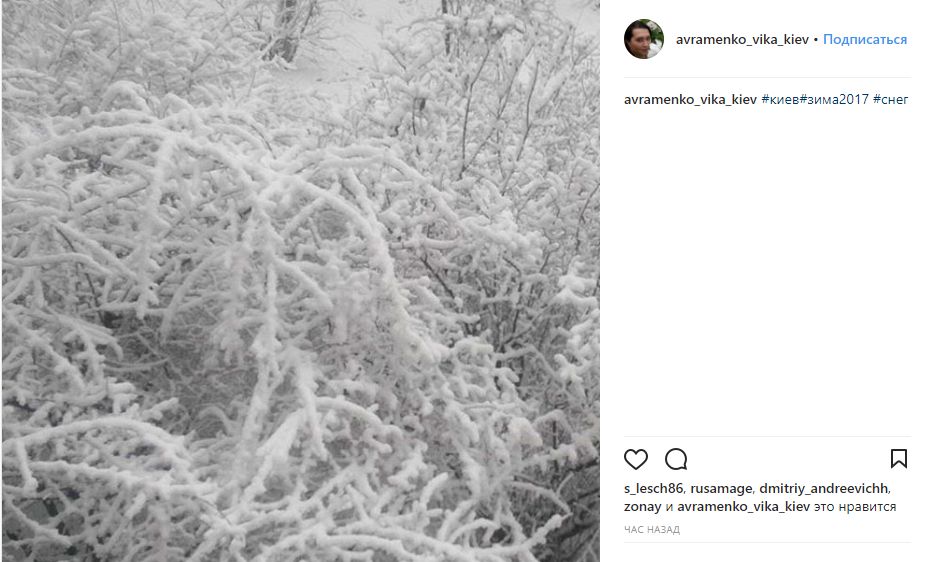The width and height of the screenshot is (930, 562).
Task: View liker zonay profile
Action: point(642,506)
